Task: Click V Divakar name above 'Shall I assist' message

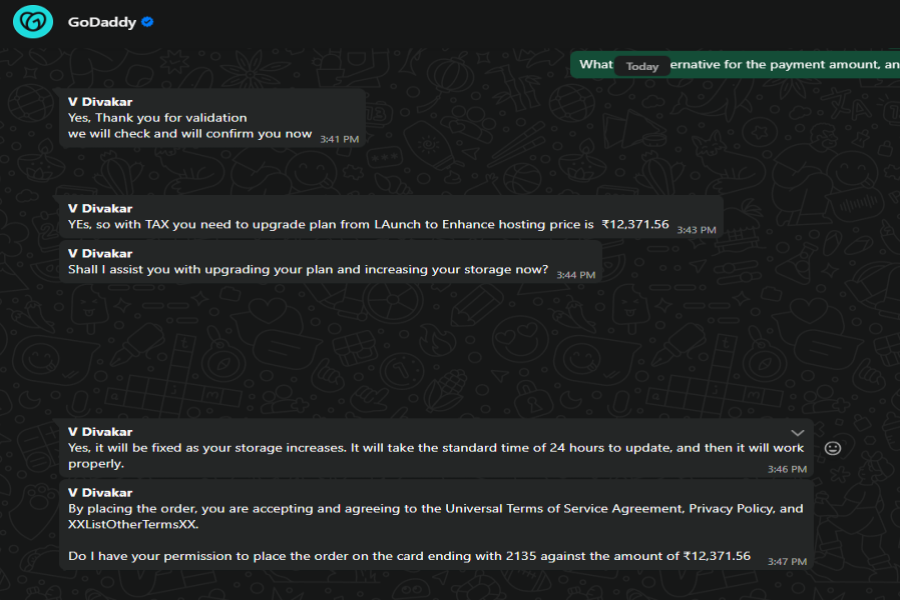Action: point(100,253)
